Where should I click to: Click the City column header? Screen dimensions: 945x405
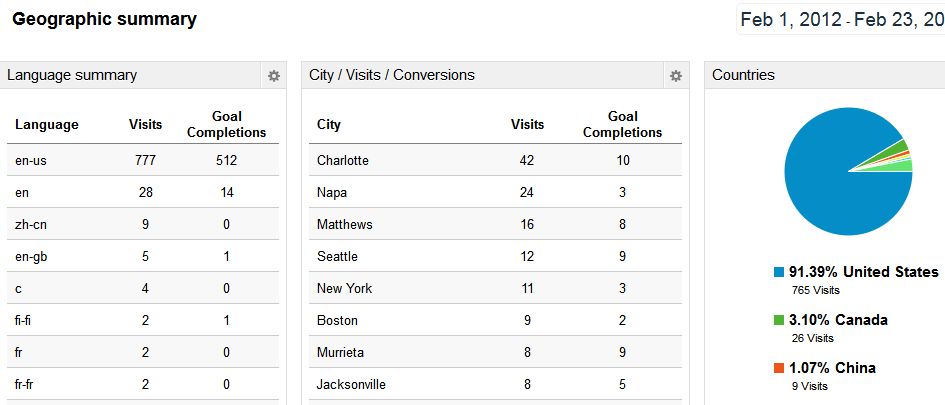pos(328,125)
